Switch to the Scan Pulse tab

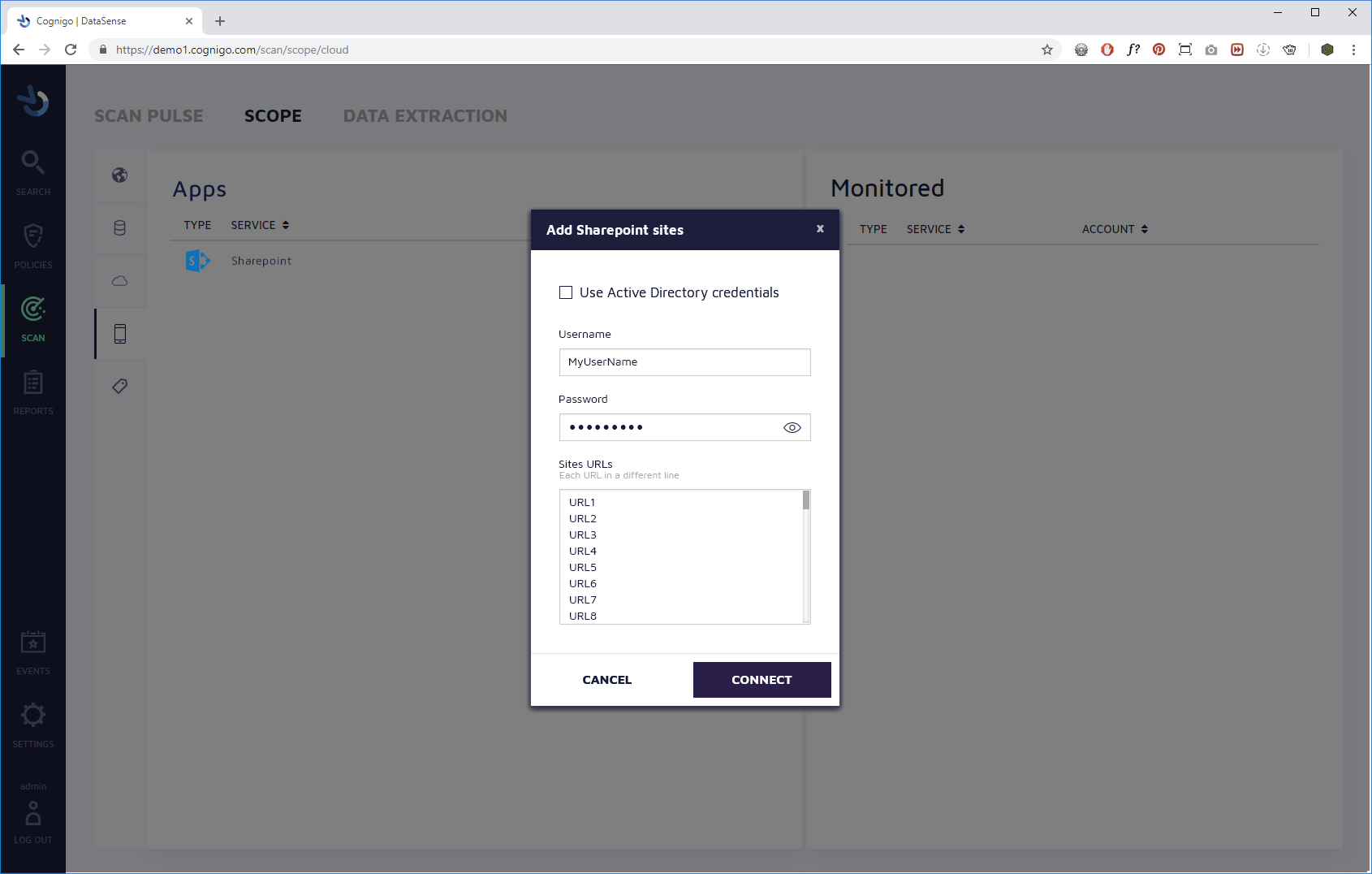click(x=149, y=116)
